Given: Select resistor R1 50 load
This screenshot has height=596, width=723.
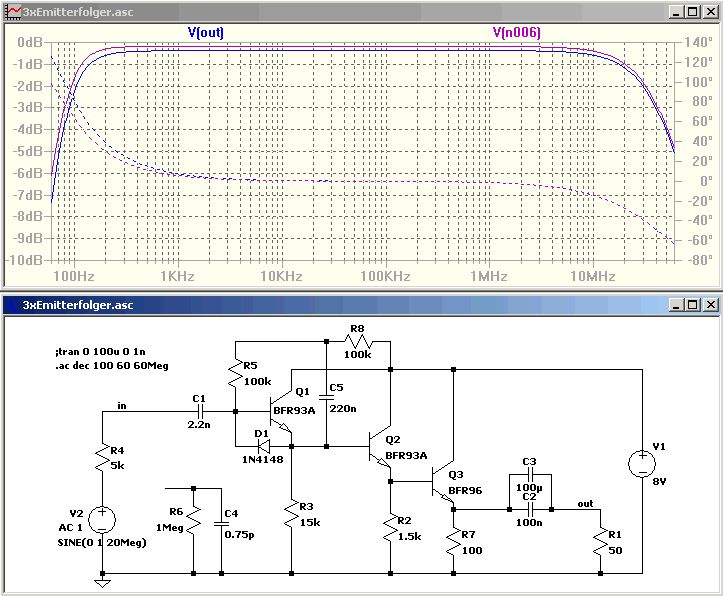Looking at the screenshot, I should (600, 542).
